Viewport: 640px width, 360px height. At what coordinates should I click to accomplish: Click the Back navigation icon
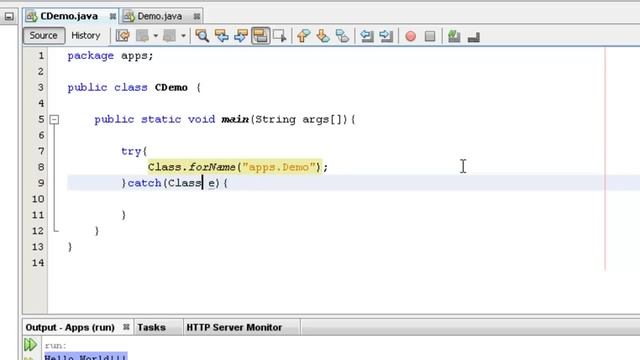142,36
